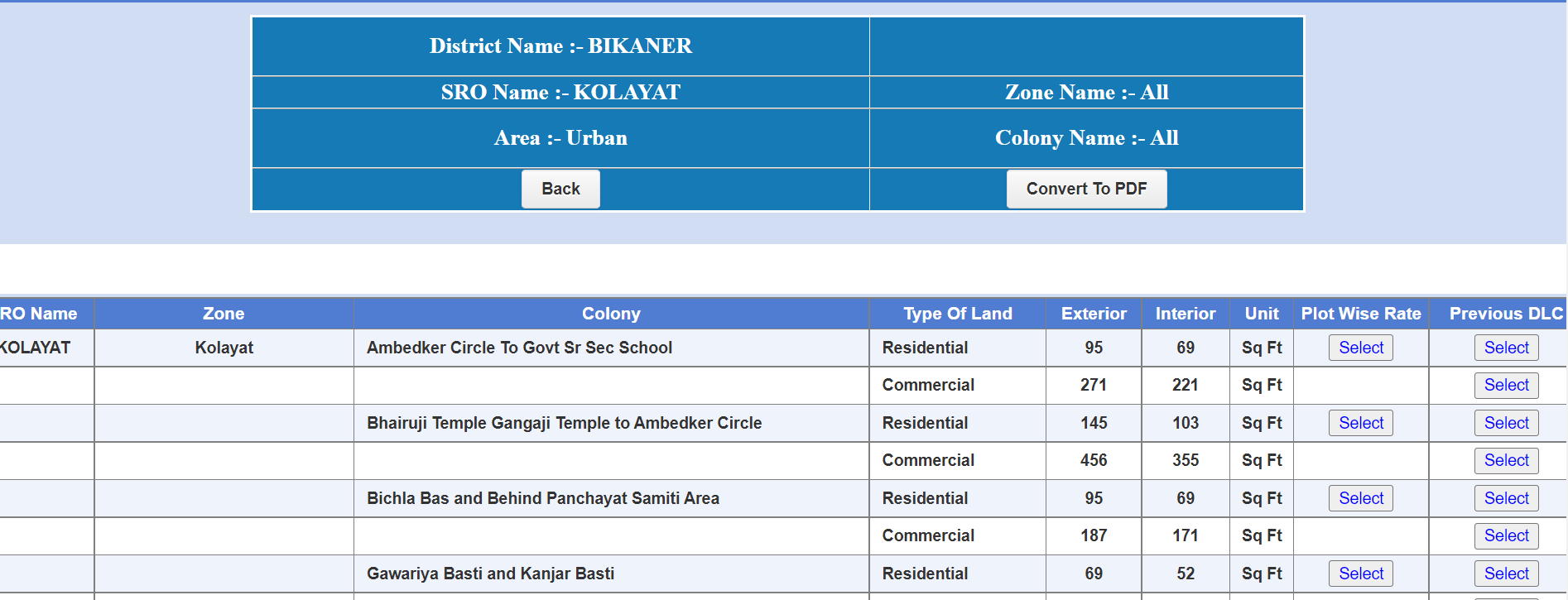This screenshot has height=600, width=1568.
Task: Click the interior value 355
Action: pyautogui.click(x=1186, y=460)
